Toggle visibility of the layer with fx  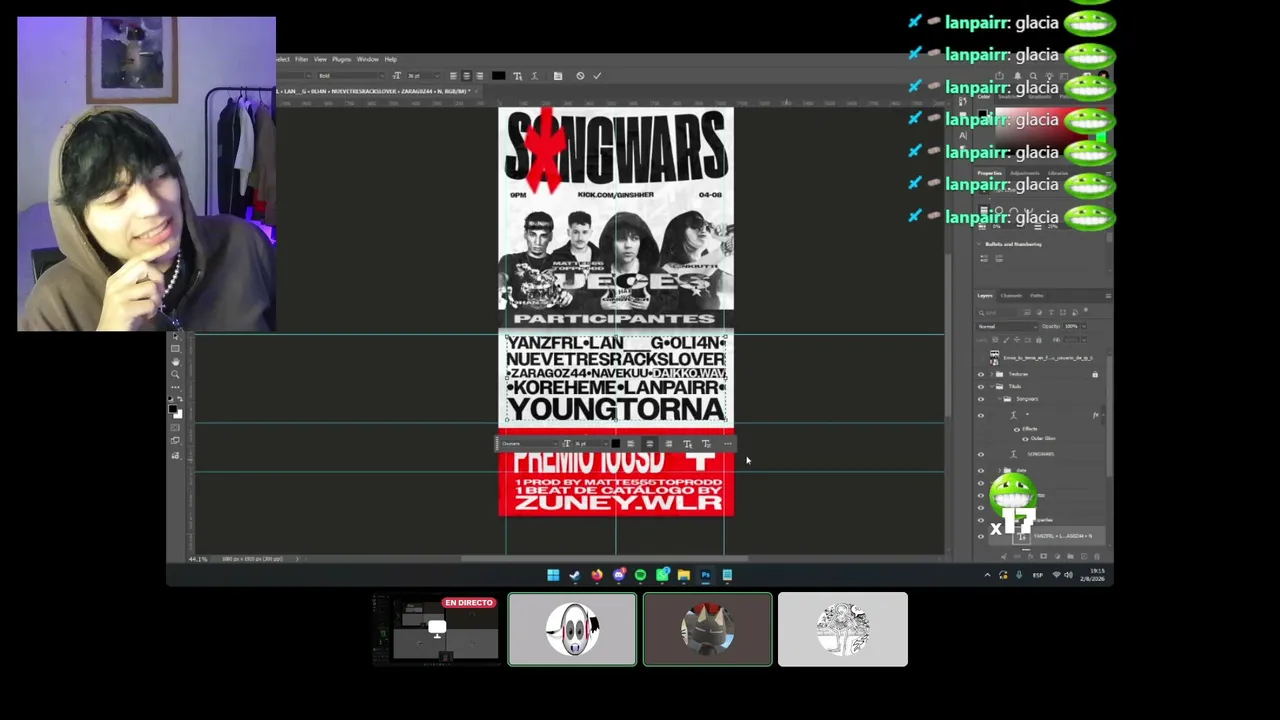(981, 415)
